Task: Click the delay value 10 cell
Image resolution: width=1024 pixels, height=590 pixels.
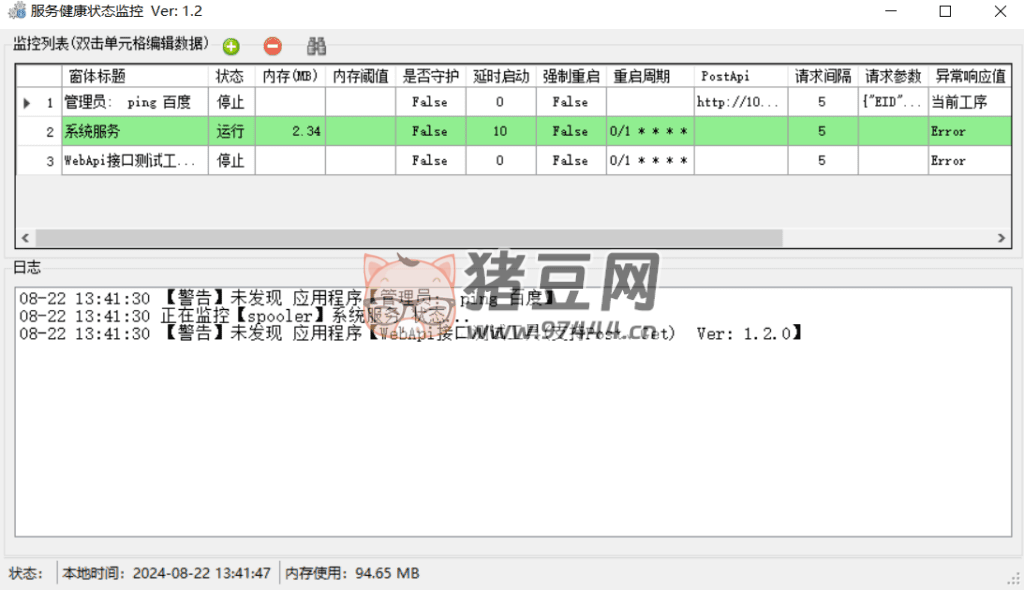Action: 501,131
